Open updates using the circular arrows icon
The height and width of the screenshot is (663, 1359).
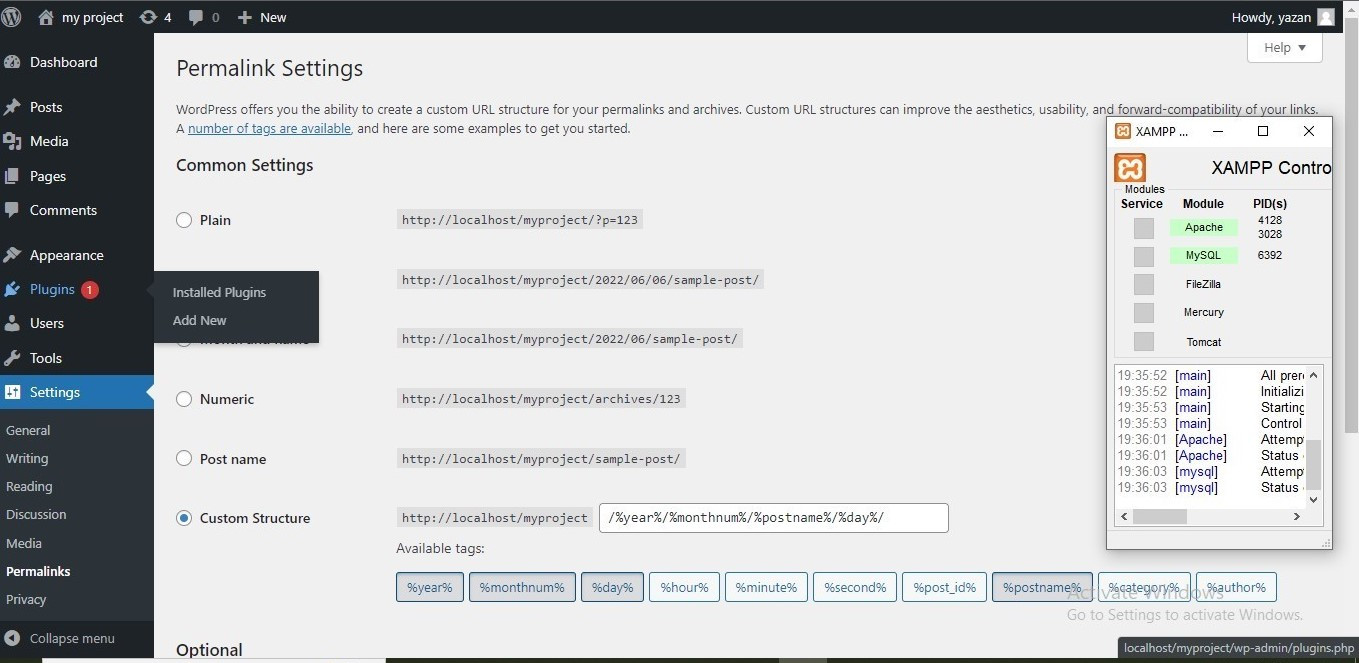pos(147,16)
